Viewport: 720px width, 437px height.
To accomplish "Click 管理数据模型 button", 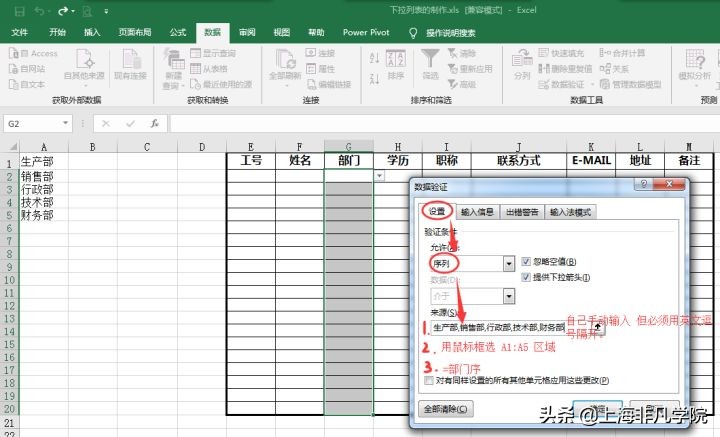I will (630, 84).
